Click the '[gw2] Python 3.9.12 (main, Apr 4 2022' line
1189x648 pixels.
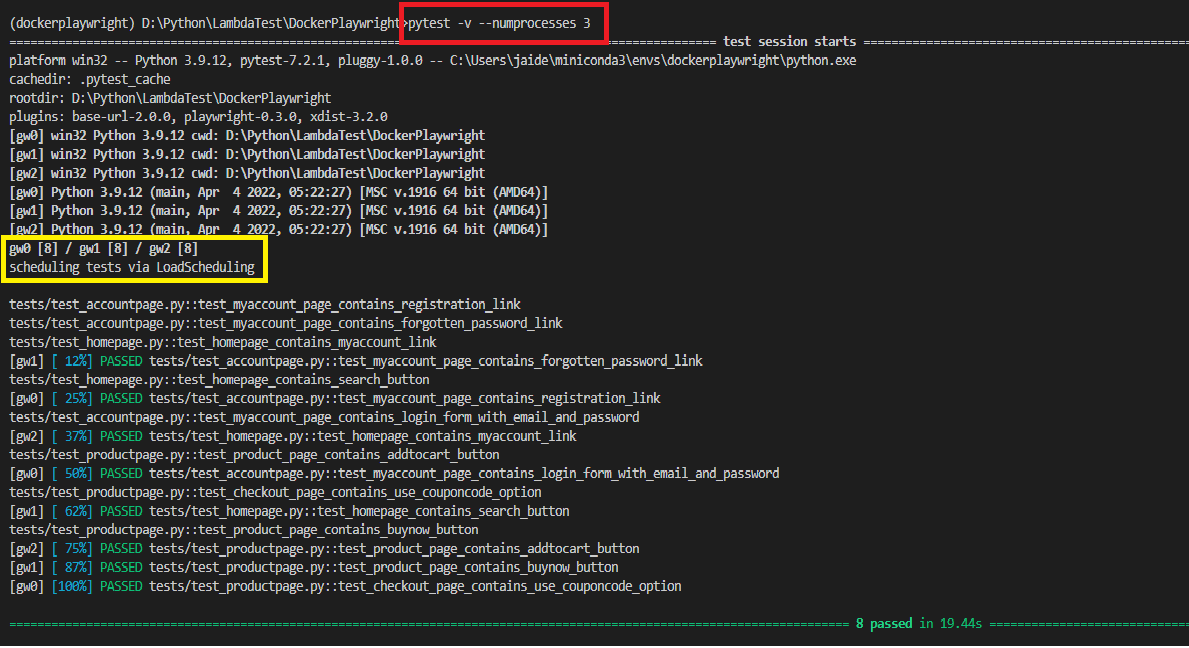click(278, 230)
